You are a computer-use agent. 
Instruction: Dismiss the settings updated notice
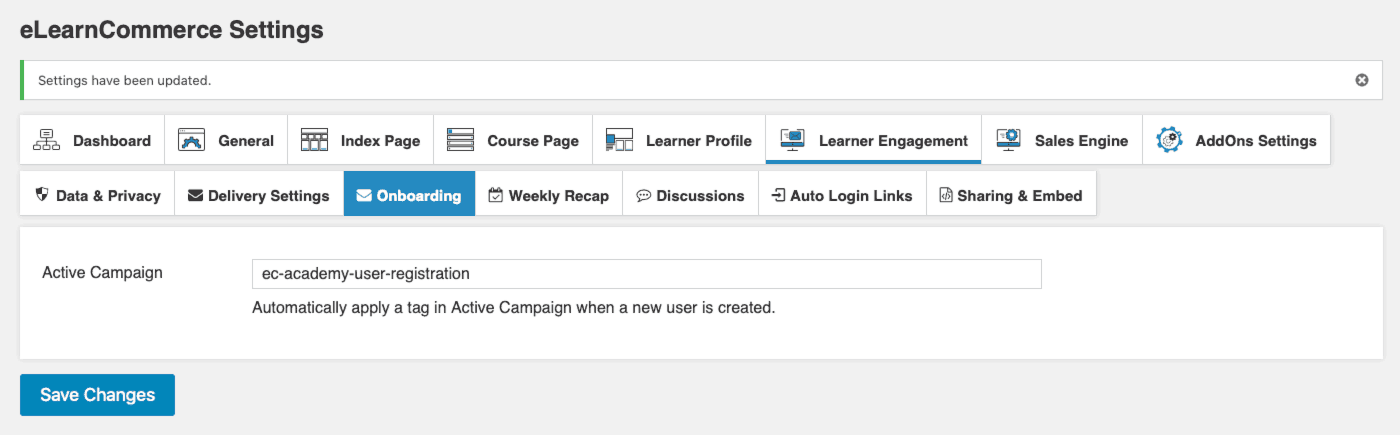pyautogui.click(x=1361, y=80)
